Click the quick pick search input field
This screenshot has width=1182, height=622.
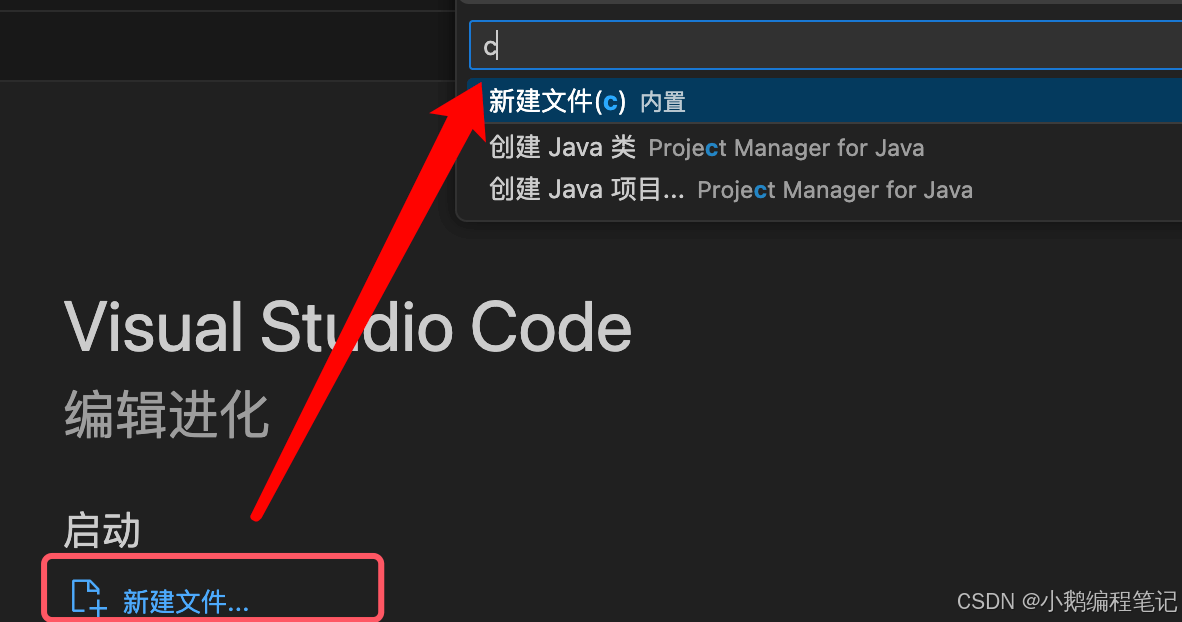825,46
